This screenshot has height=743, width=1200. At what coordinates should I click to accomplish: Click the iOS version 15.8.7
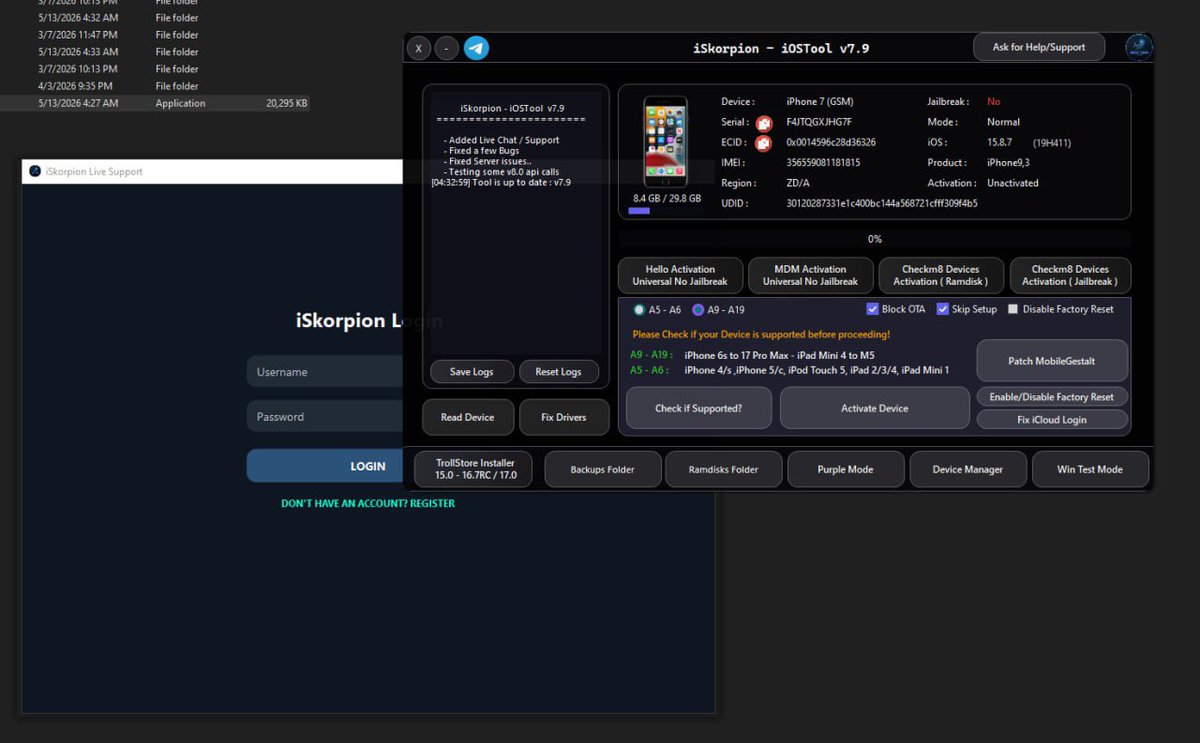pyautogui.click(x=999, y=142)
